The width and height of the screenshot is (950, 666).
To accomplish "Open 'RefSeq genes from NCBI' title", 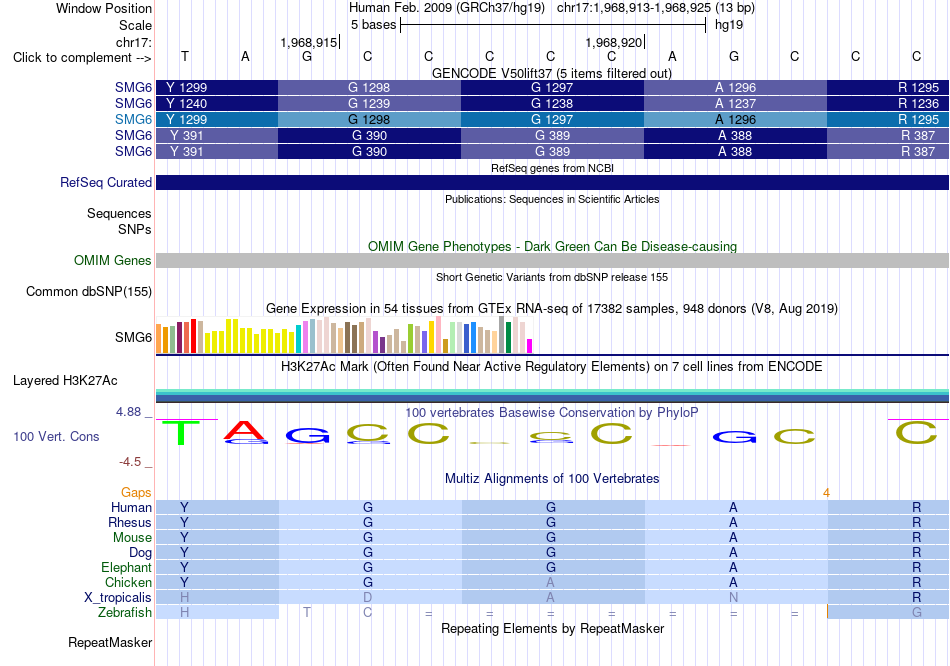I will [552, 168].
